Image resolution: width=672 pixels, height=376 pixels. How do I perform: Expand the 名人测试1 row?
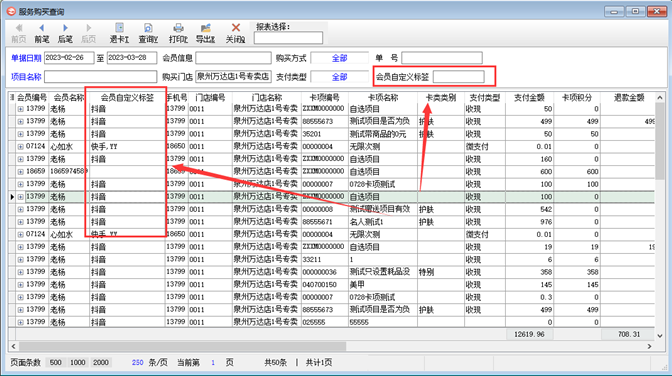[21, 222]
